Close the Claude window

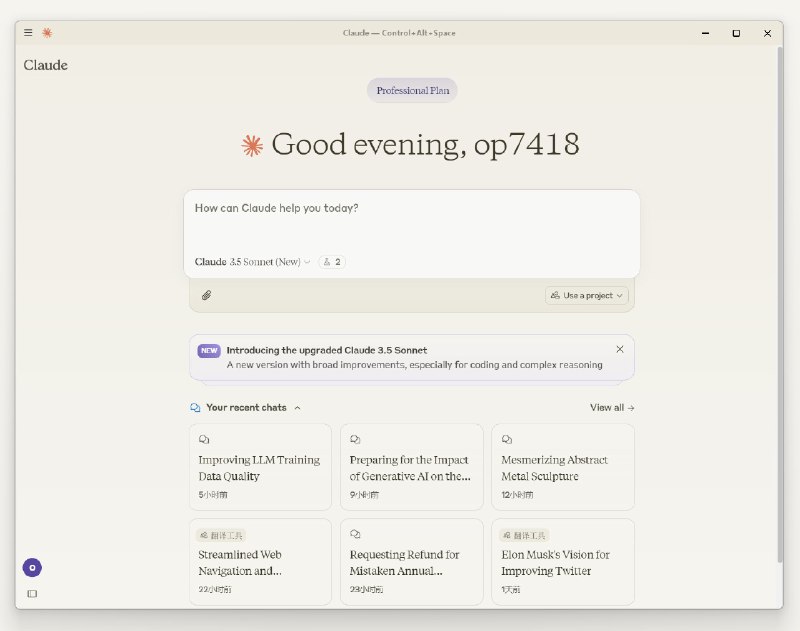tap(767, 33)
